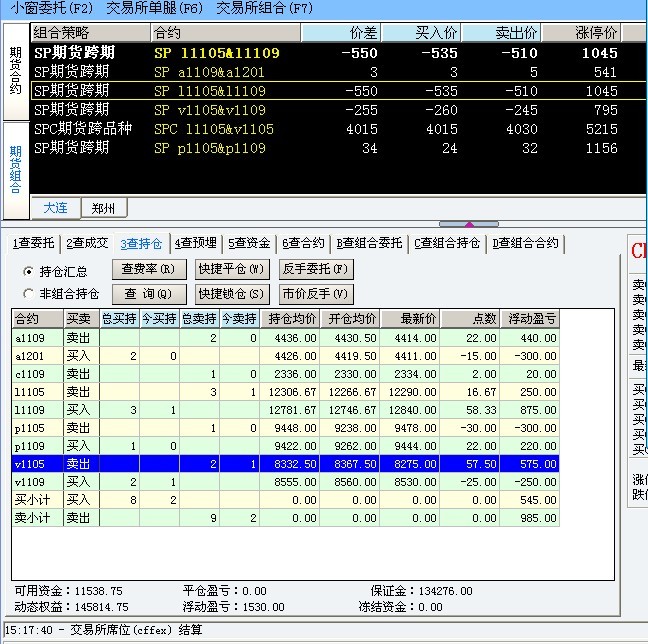Select the 非组合持仓 radio button

(28, 294)
